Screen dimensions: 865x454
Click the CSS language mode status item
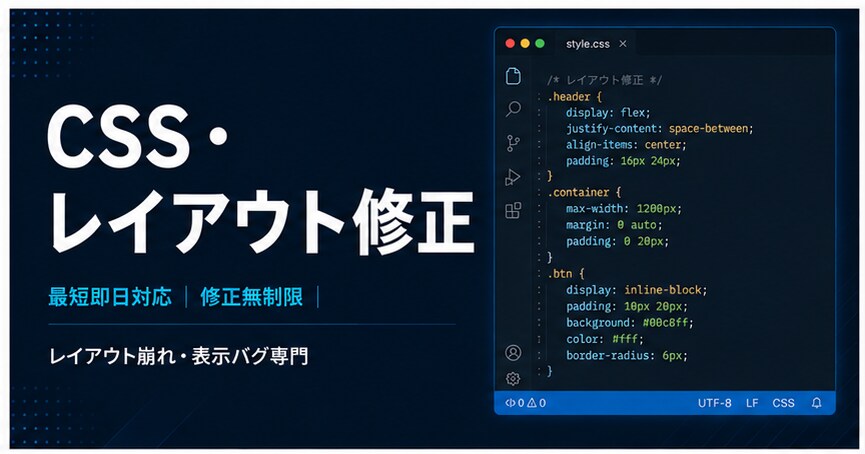point(783,403)
